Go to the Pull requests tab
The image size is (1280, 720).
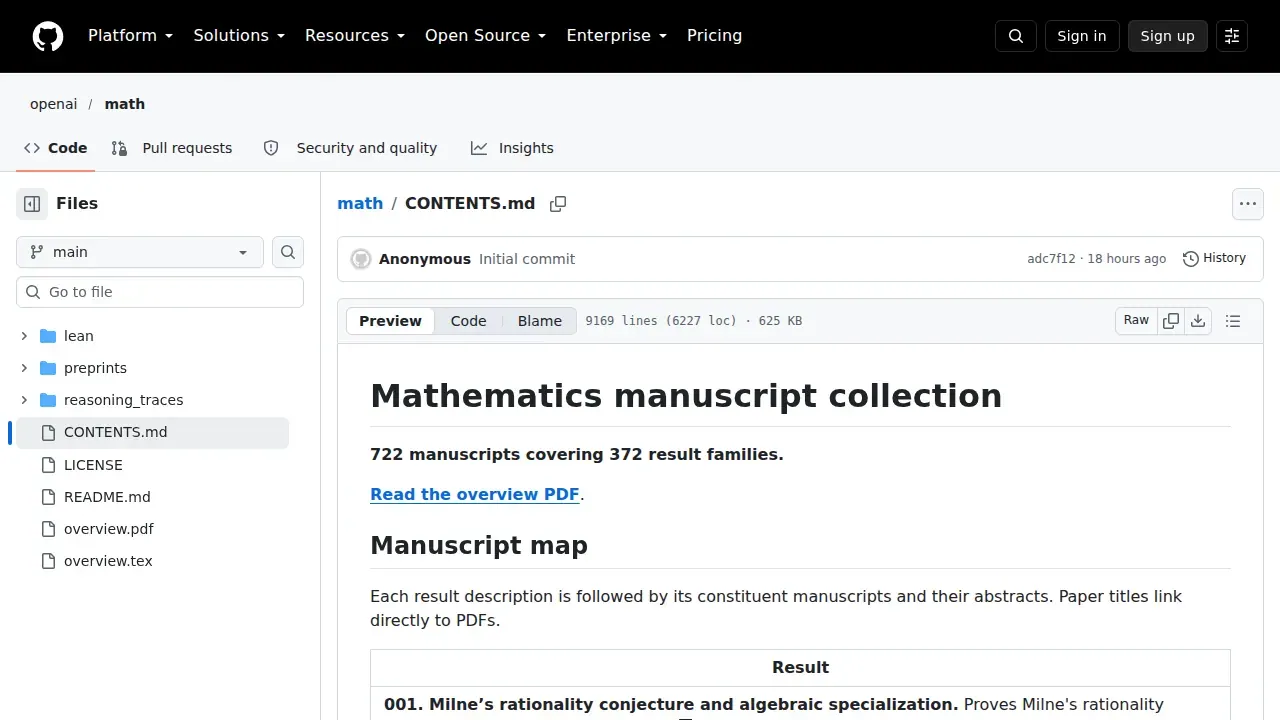point(171,148)
